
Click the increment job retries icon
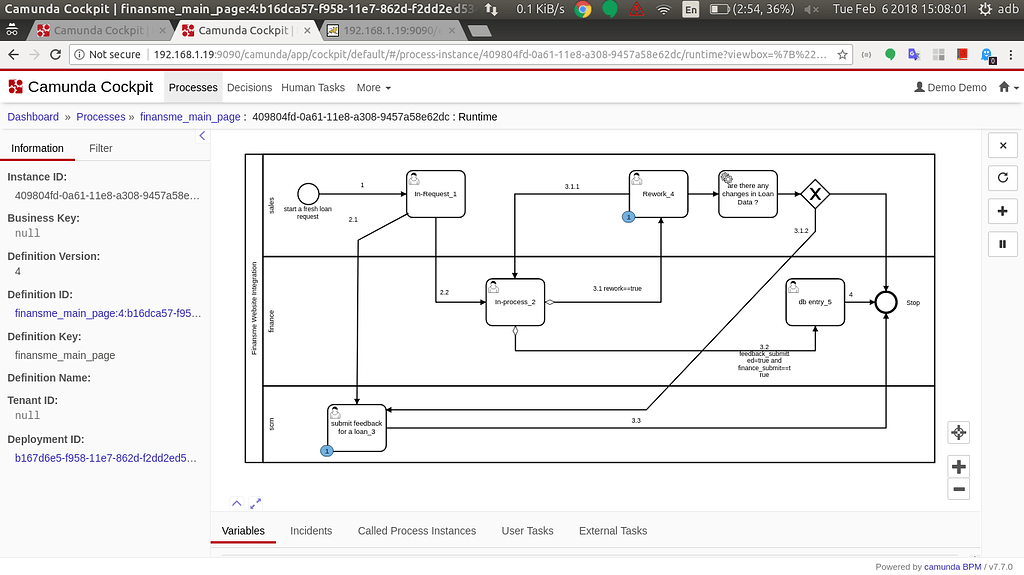(1002, 178)
